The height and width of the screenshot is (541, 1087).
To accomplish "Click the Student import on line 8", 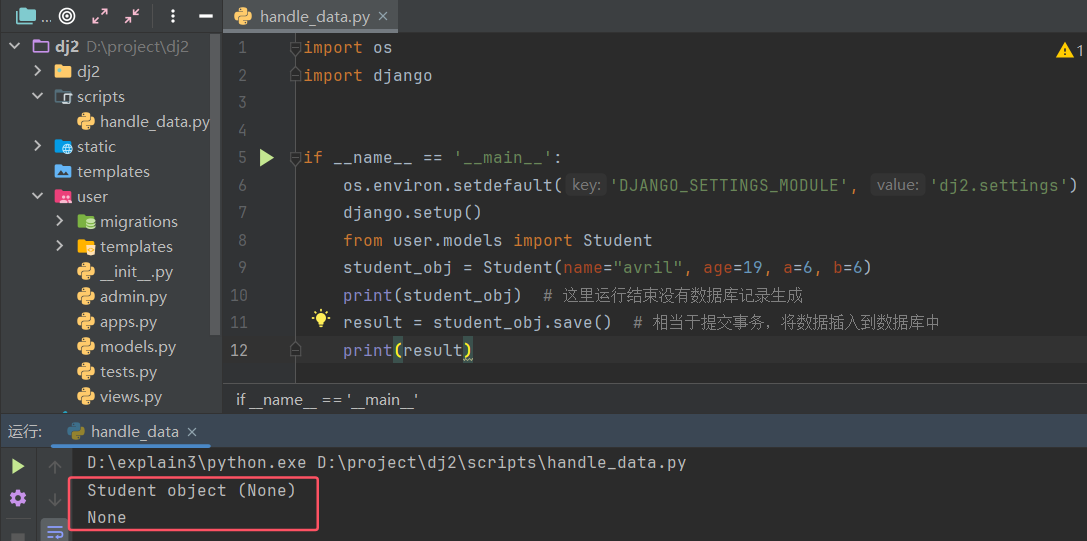I will [x=618, y=240].
